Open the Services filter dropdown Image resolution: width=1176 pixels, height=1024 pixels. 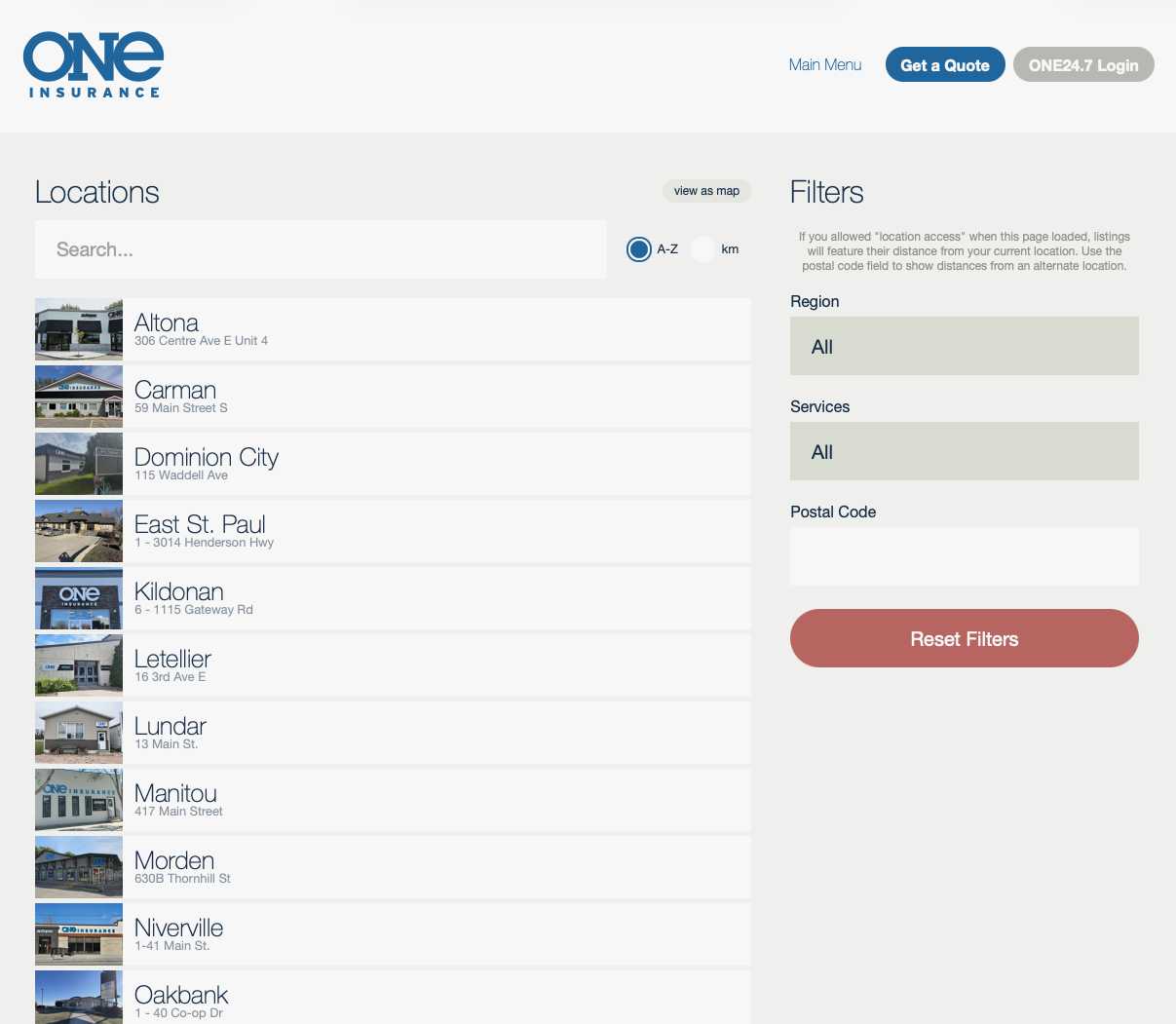click(x=964, y=451)
